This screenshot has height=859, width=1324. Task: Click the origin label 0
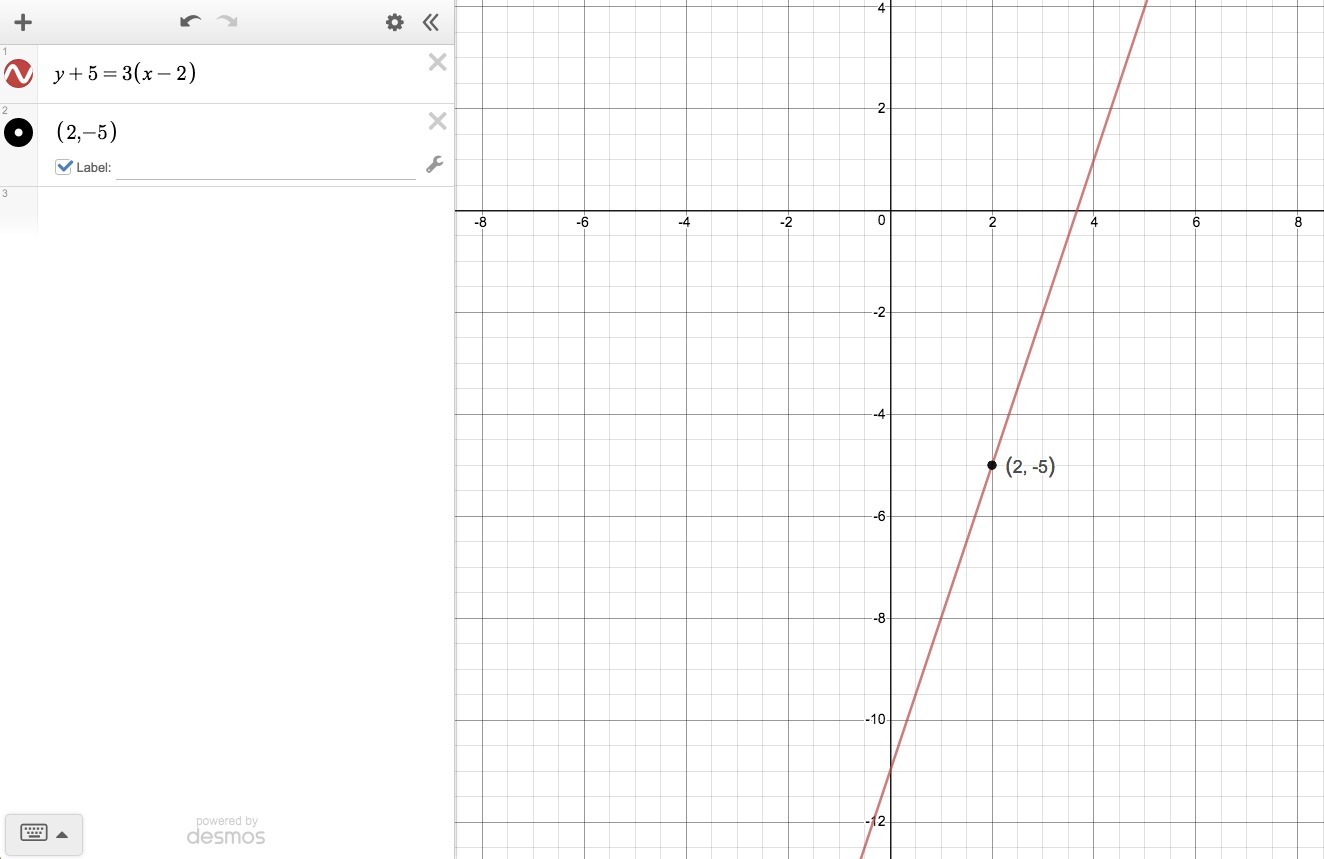click(x=882, y=221)
